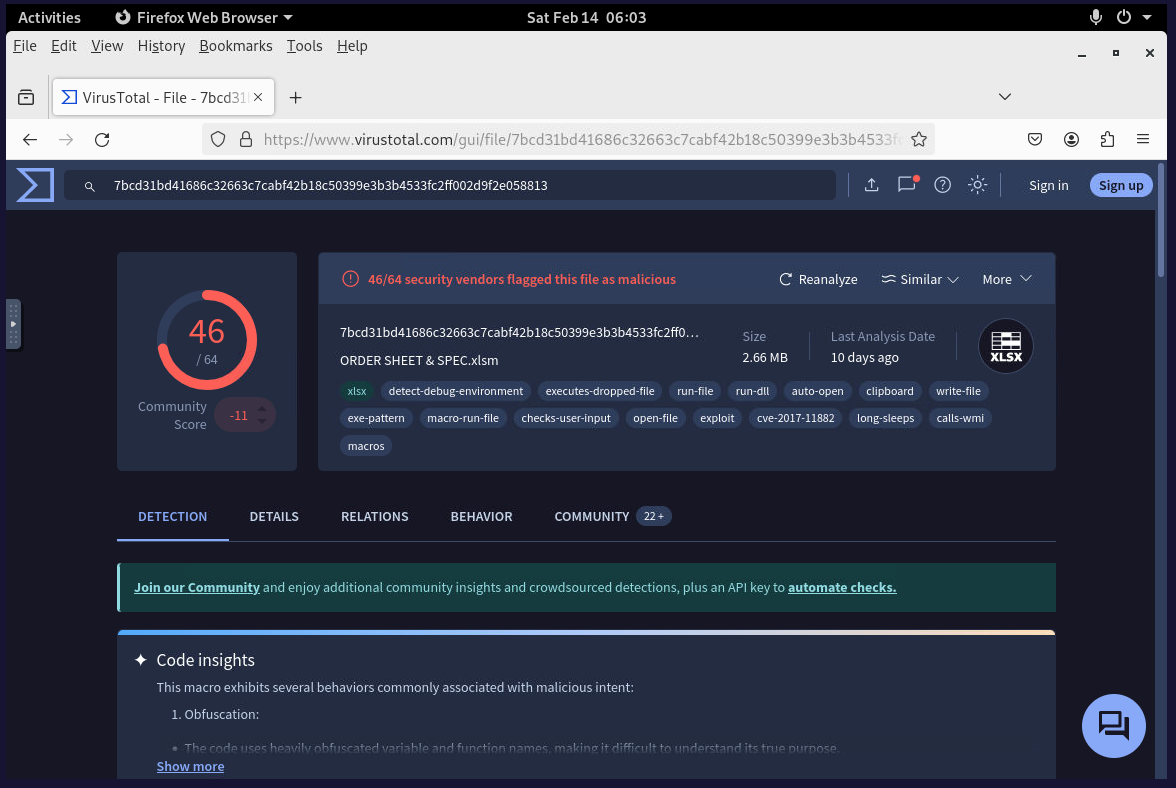Bookmark this page with star icon

coord(919,139)
